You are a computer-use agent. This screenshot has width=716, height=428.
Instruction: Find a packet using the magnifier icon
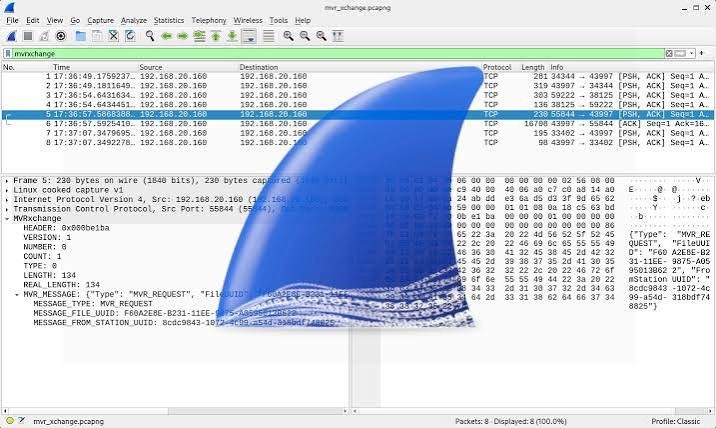[x=150, y=36]
